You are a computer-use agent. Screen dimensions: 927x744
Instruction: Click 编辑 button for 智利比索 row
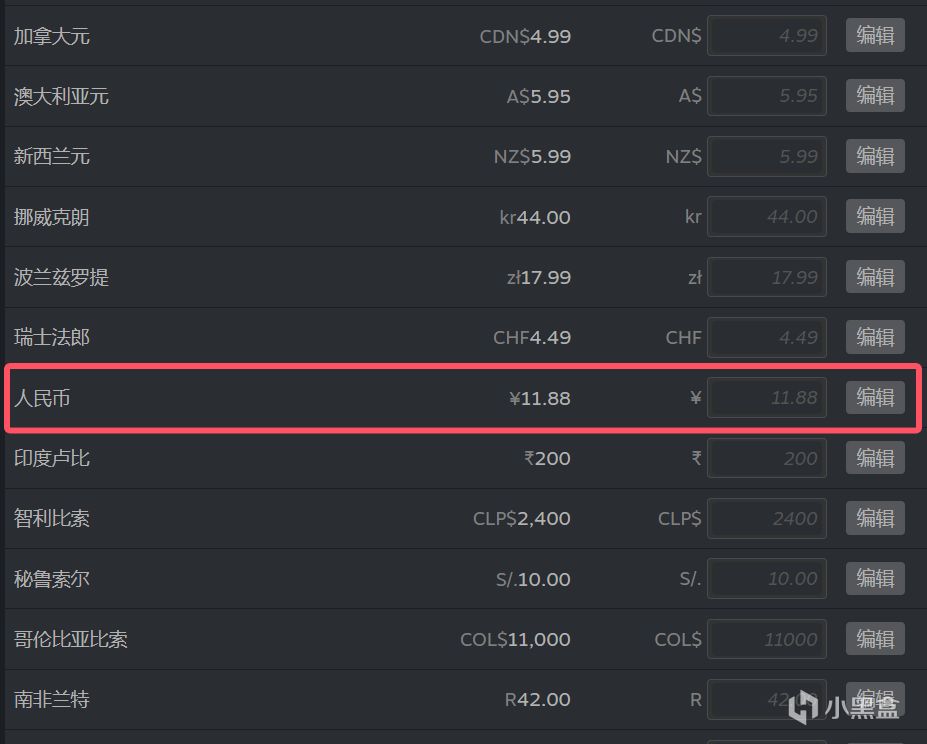(x=875, y=518)
